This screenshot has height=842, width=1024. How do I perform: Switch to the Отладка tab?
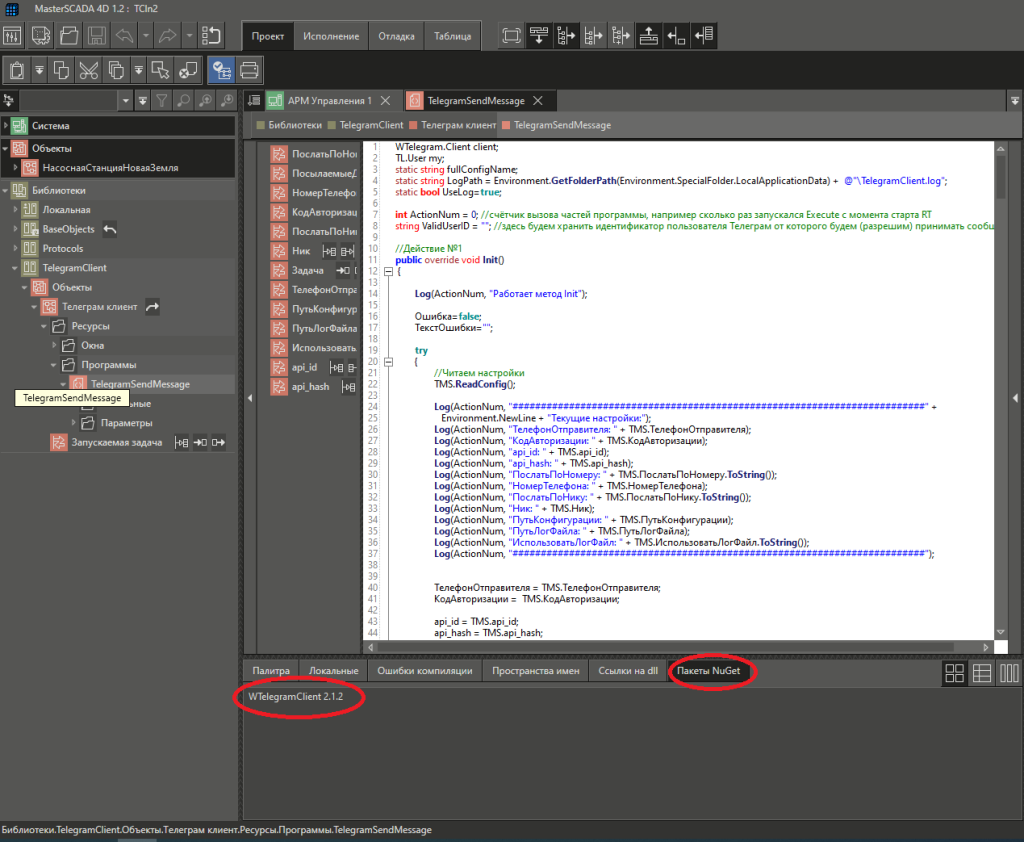pyautogui.click(x=397, y=36)
